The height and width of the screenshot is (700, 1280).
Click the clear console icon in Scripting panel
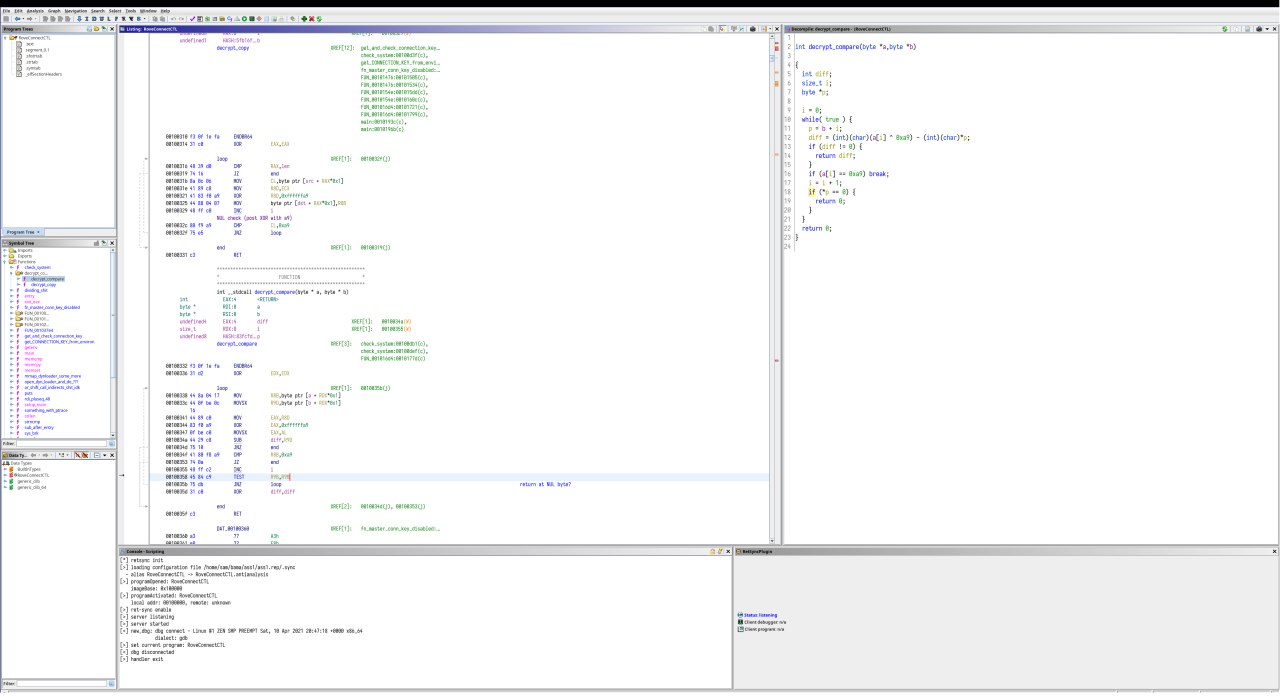719,551
